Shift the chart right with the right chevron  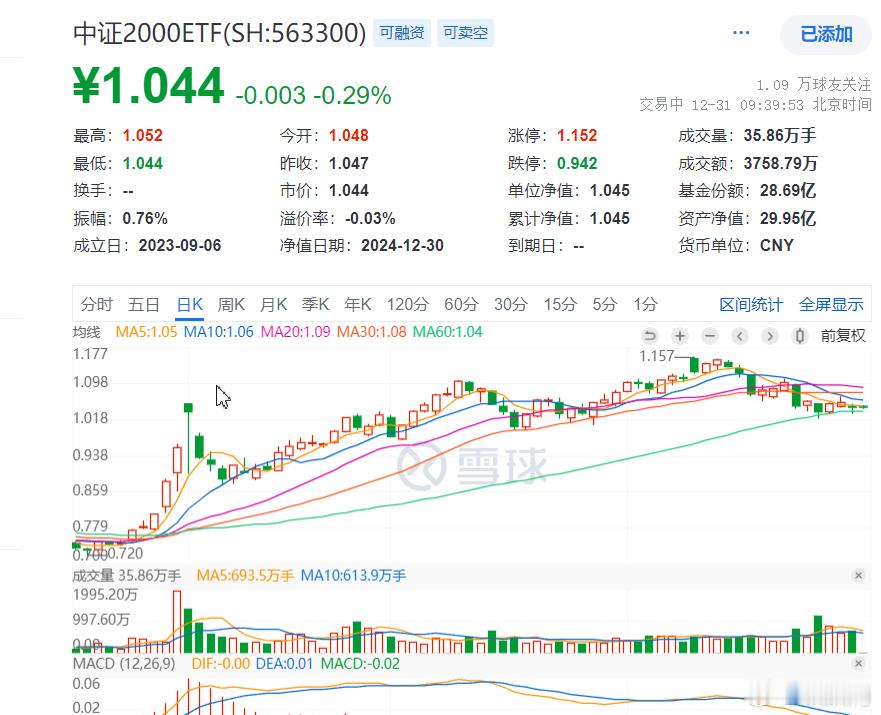click(770, 336)
